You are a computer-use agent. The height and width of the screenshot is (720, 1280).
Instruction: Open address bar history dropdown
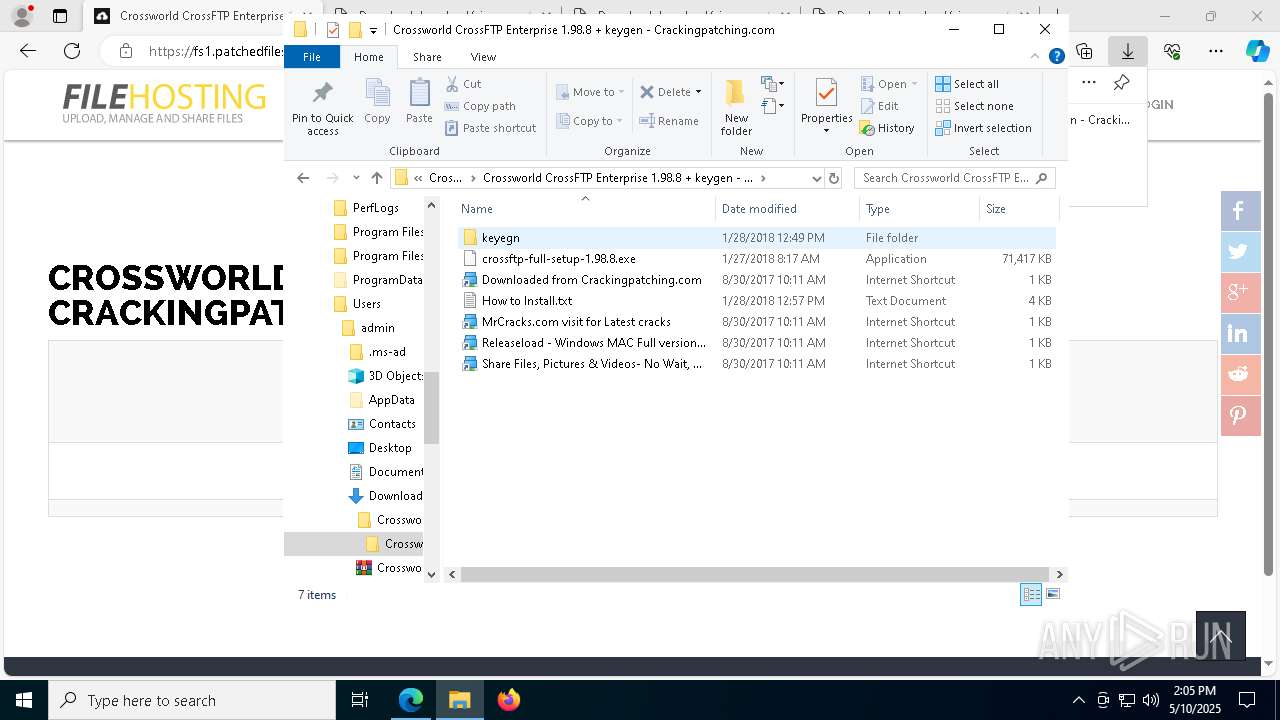click(x=816, y=178)
